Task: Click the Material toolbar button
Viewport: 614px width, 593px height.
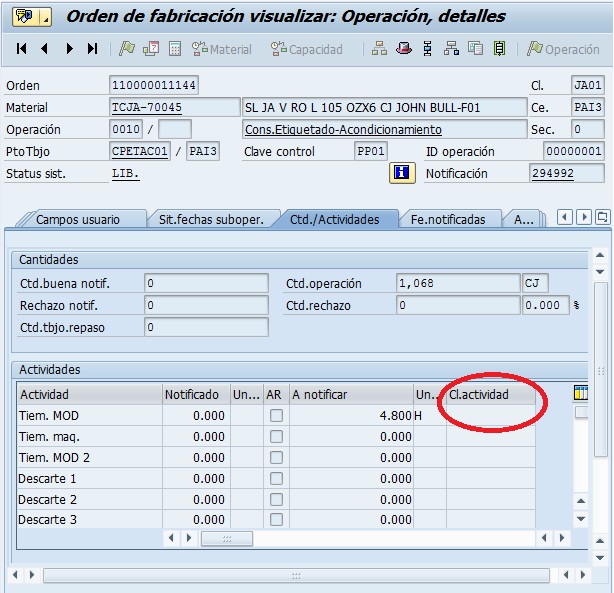Action: click(222, 49)
